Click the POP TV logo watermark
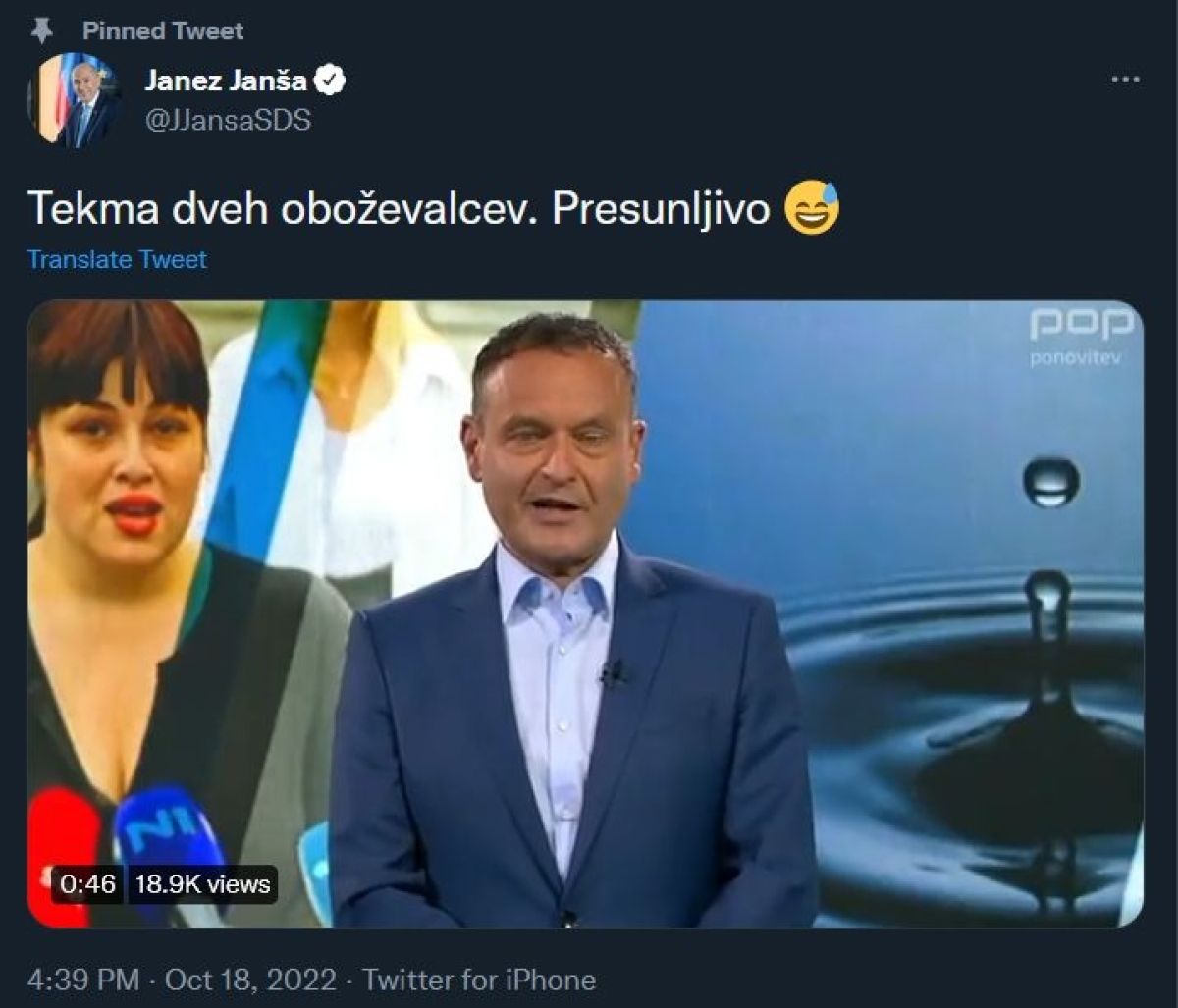 coord(1081,324)
